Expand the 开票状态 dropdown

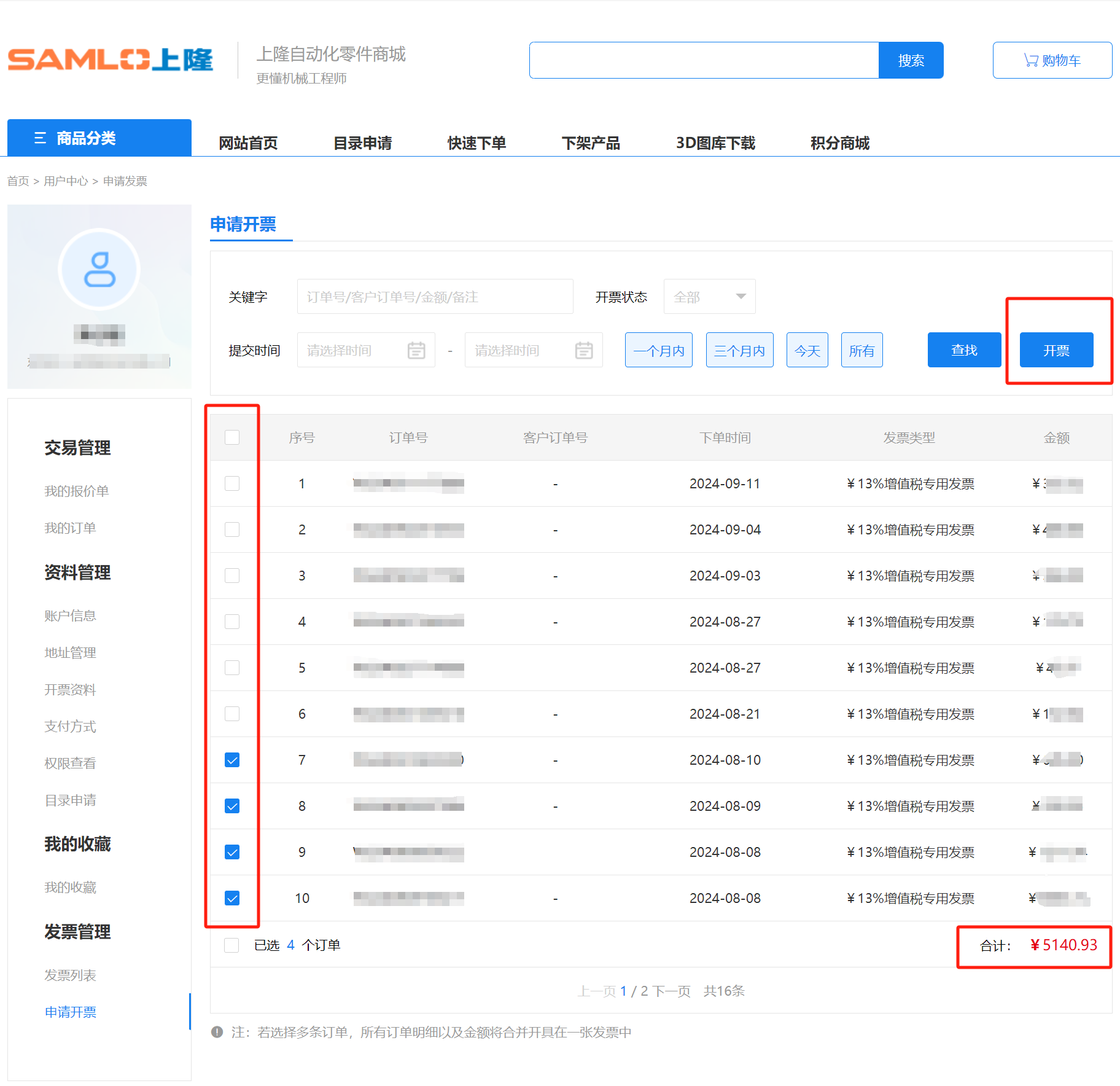709,297
